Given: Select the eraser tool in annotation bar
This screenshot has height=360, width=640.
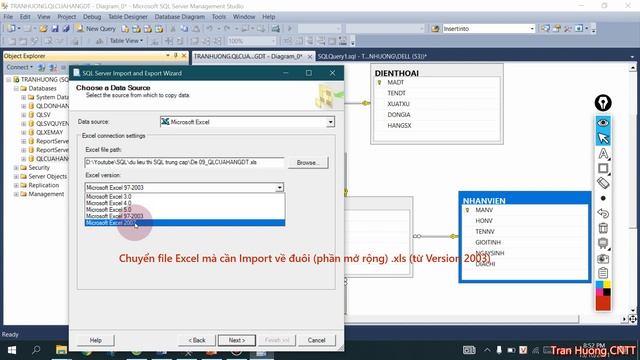Looking at the screenshot, I should (603, 183).
